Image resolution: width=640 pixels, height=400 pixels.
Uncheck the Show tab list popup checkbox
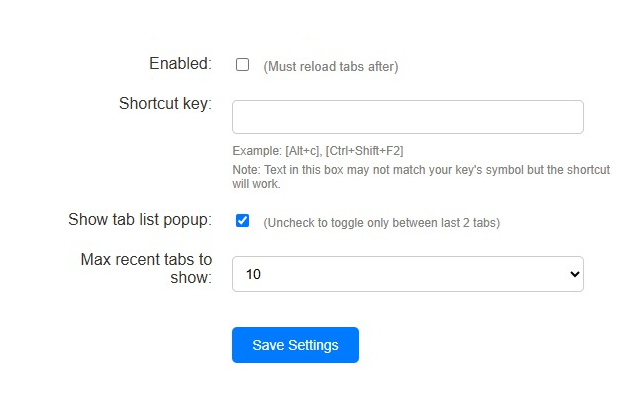(242, 221)
